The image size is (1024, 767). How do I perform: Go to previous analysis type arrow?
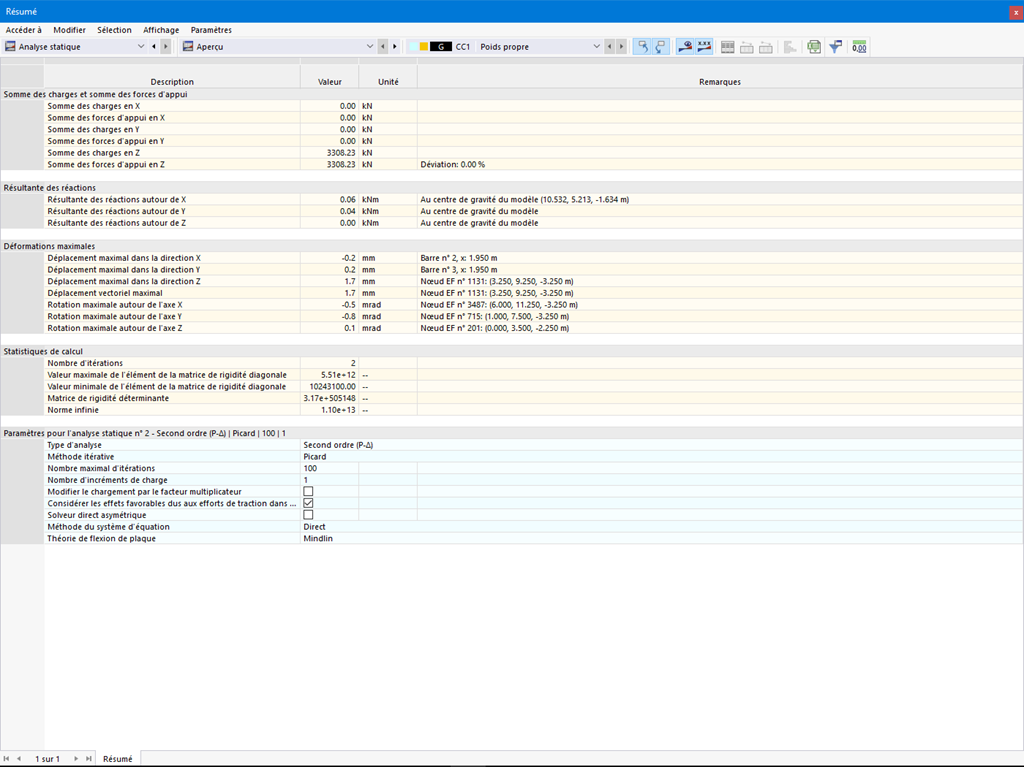coord(154,46)
